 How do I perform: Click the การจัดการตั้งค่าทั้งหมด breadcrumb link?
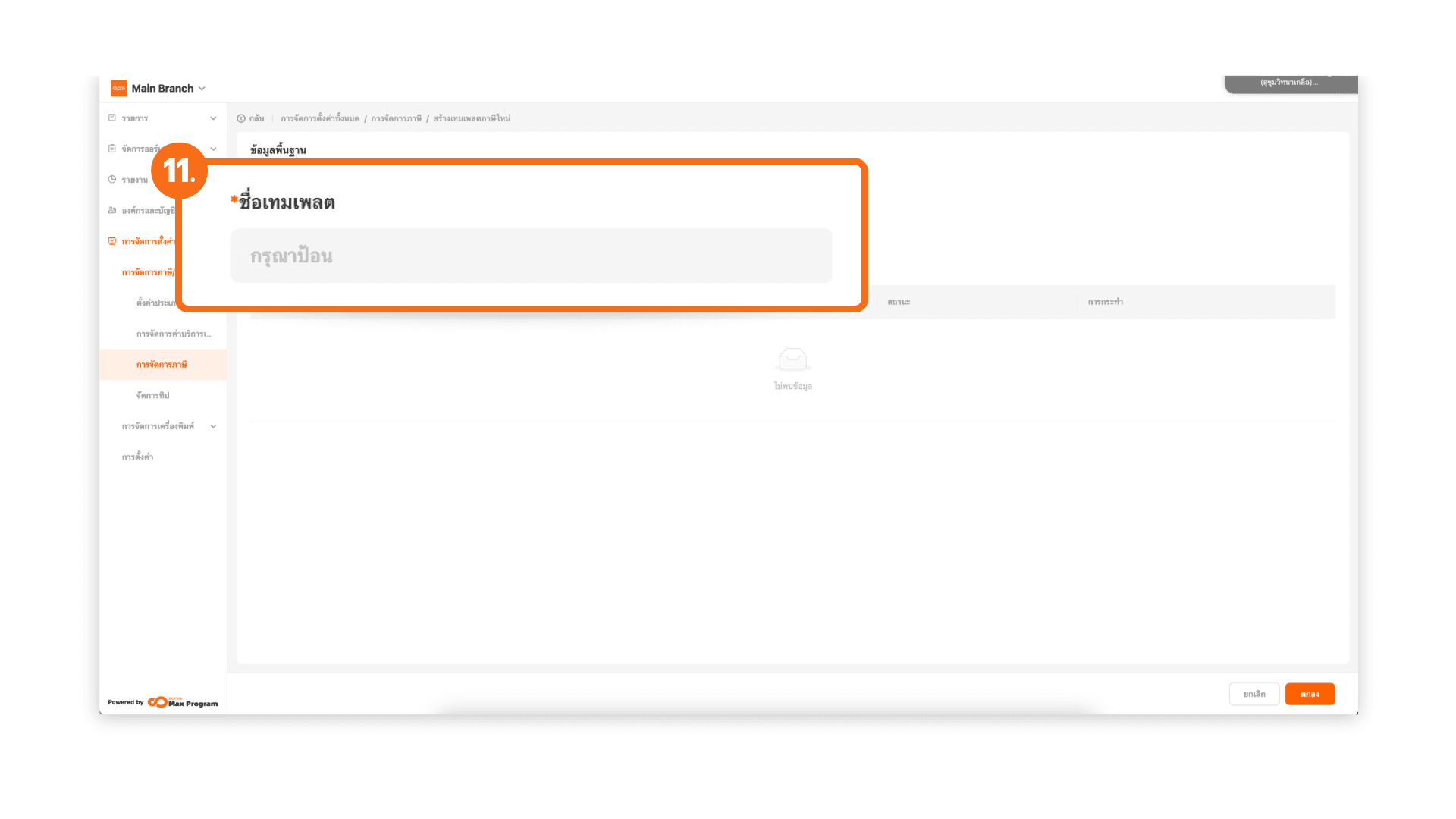point(320,118)
